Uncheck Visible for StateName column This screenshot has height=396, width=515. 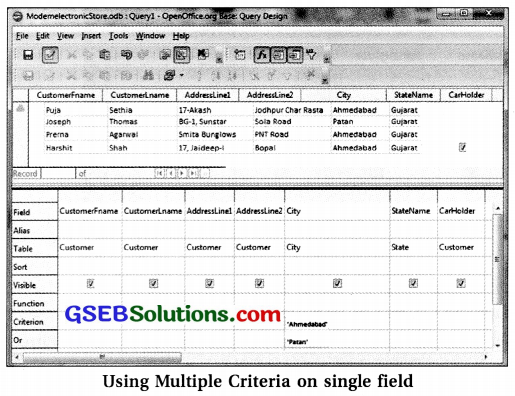tap(413, 284)
